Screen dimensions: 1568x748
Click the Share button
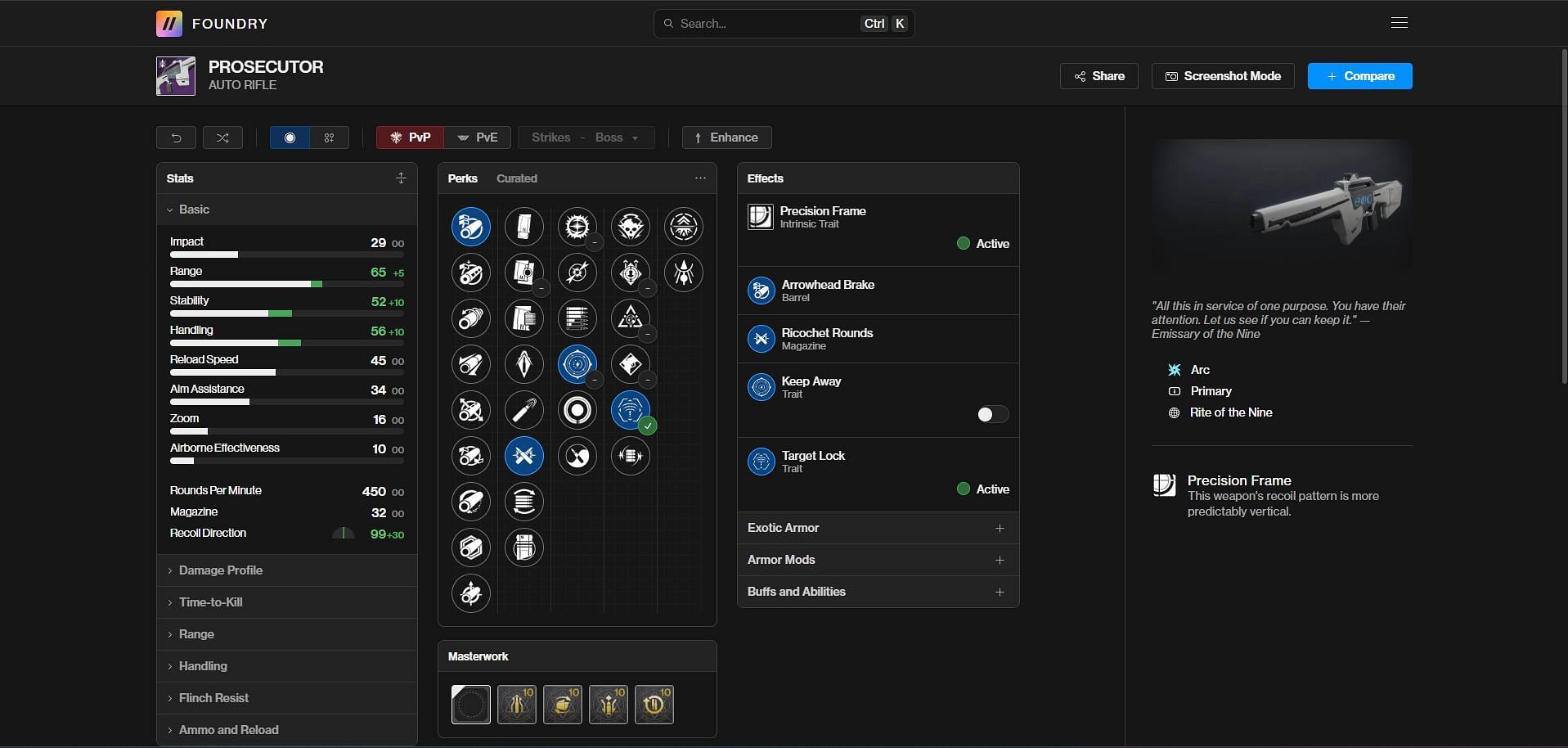(x=1099, y=76)
